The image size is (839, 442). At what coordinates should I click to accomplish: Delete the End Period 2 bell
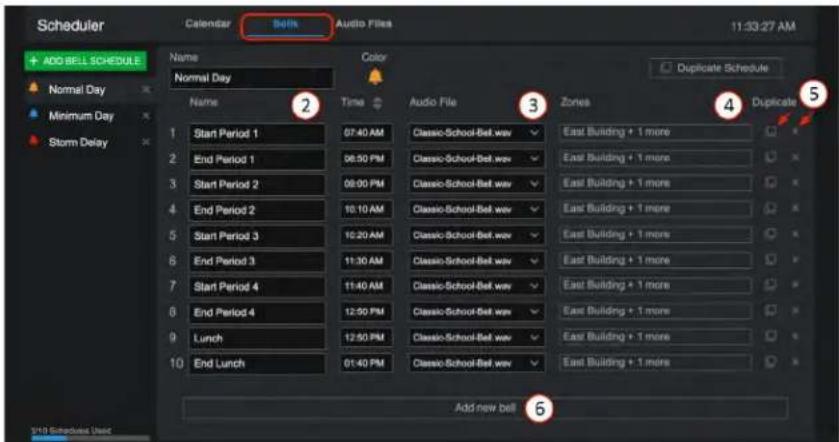coord(795,208)
